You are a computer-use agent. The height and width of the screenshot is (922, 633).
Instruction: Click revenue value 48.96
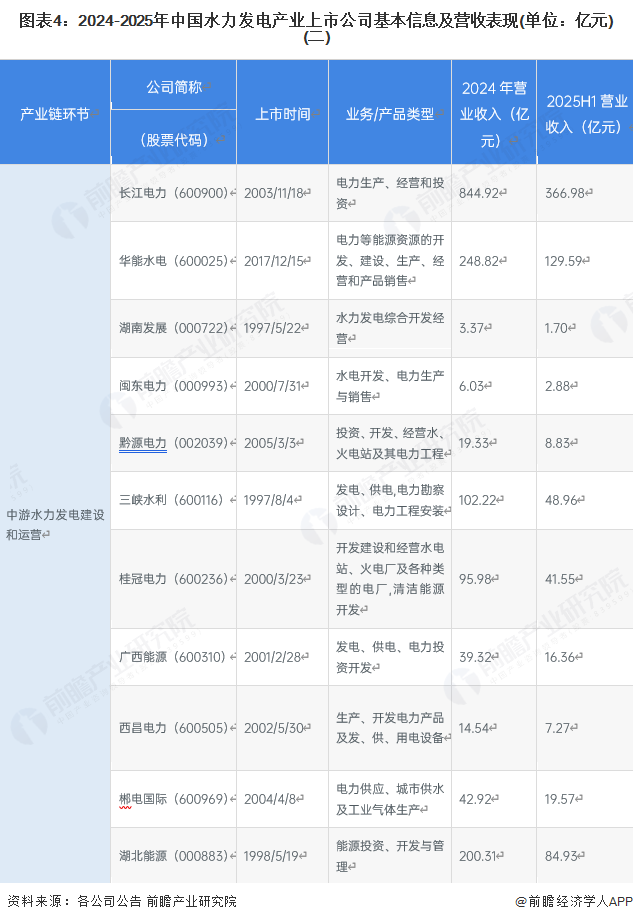[x=562, y=500]
